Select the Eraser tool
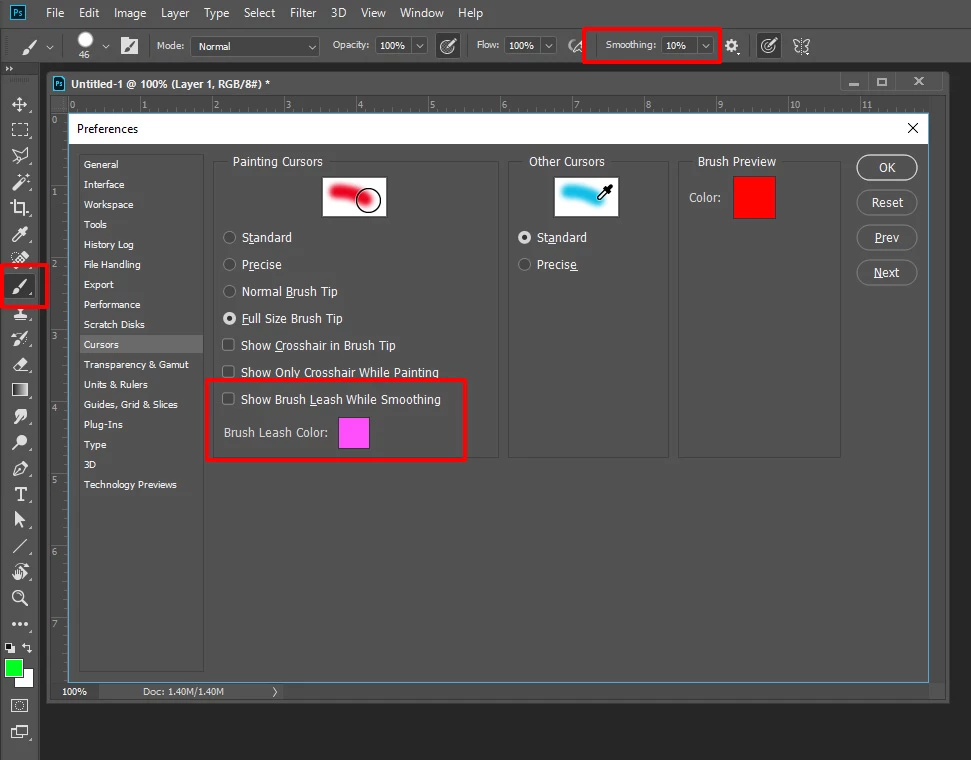This screenshot has width=971, height=760. coord(20,364)
